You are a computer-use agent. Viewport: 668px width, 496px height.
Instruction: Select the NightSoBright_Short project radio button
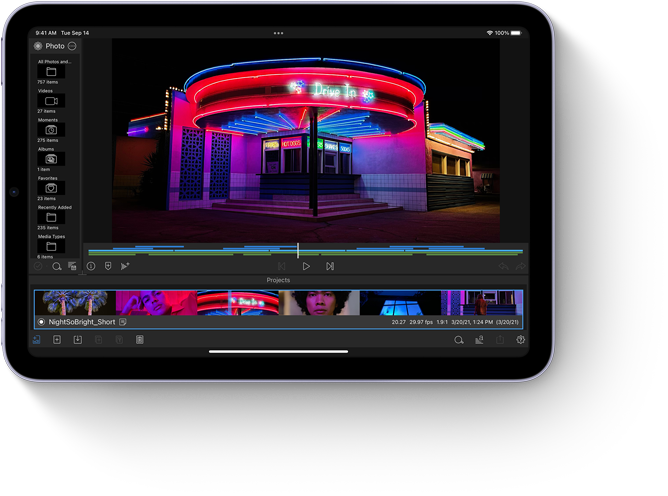(x=41, y=322)
